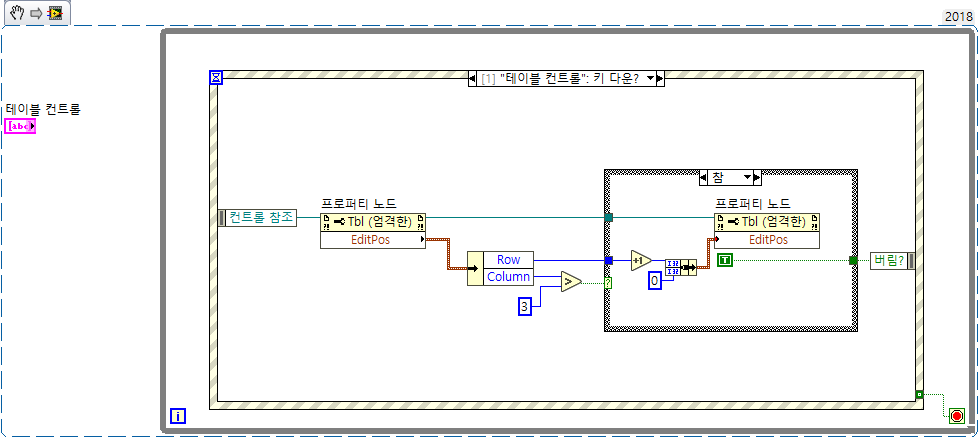
Task: Open the 참 case selector dropdown
Action: click(747, 178)
